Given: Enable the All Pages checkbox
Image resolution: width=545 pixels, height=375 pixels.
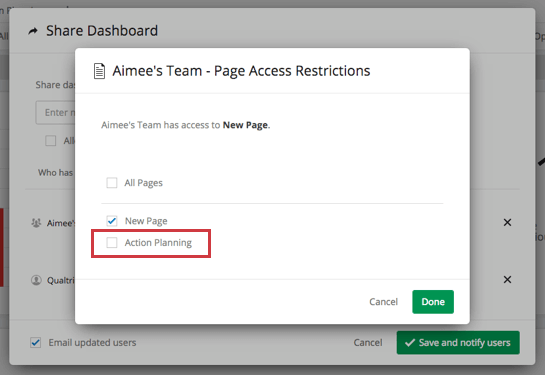Looking at the screenshot, I should coord(112,182).
